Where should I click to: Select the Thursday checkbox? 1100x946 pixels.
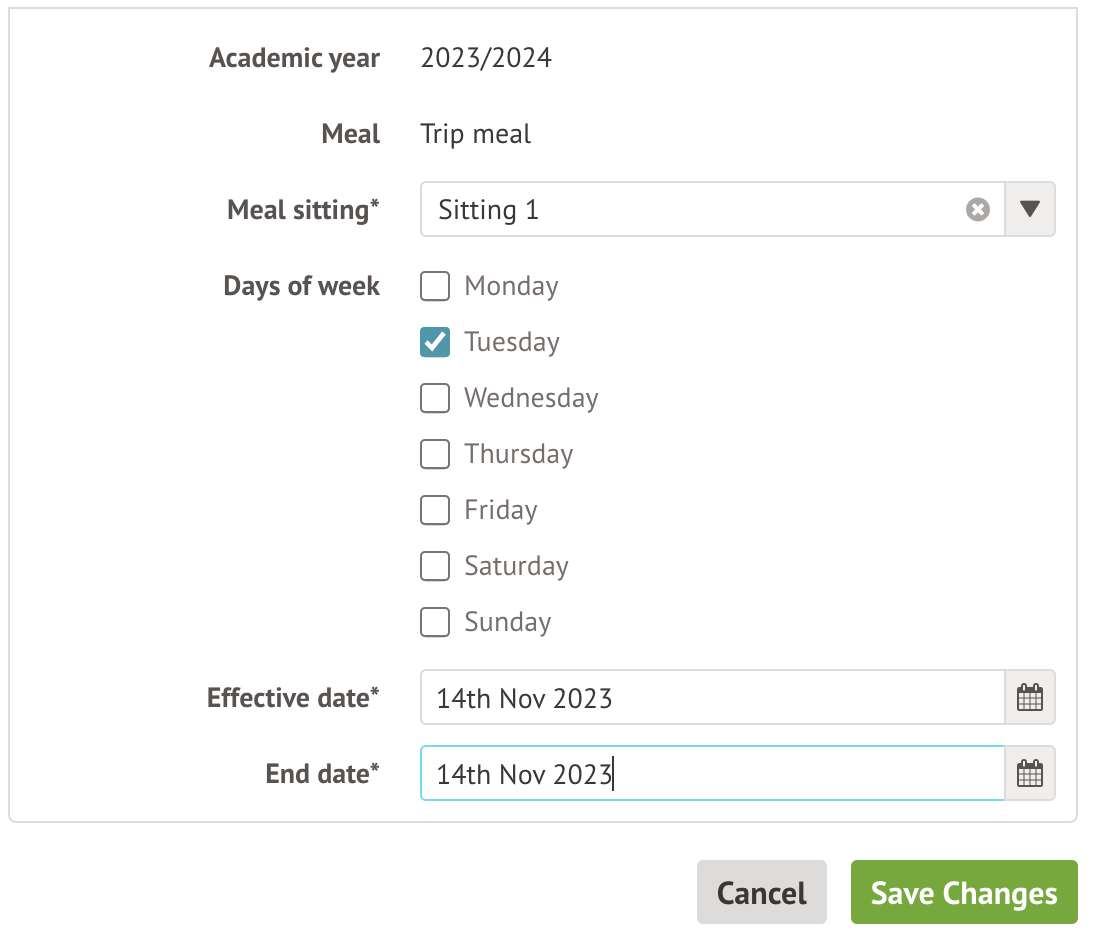(x=435, y=454)
